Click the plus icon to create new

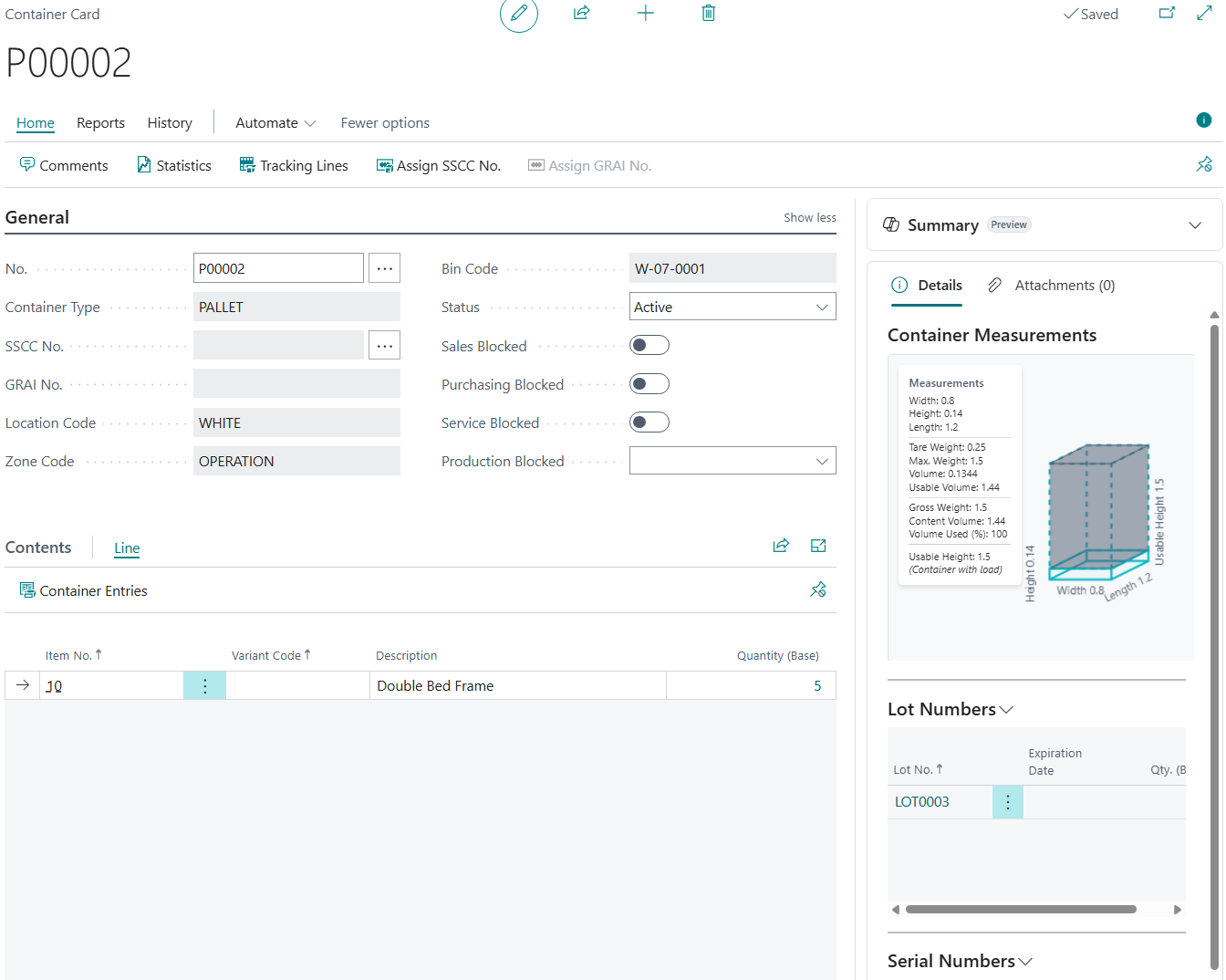[645, 13]
